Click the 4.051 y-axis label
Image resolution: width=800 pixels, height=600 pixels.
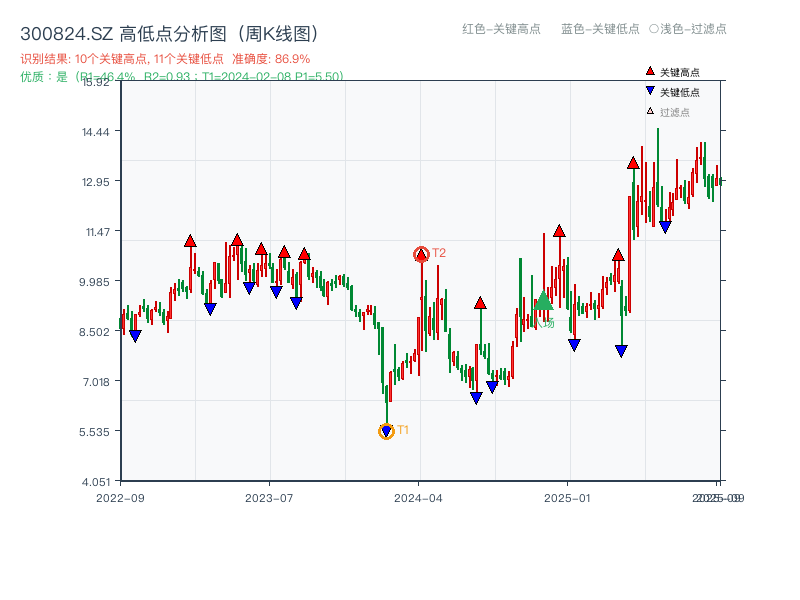[x=95, y=482]
